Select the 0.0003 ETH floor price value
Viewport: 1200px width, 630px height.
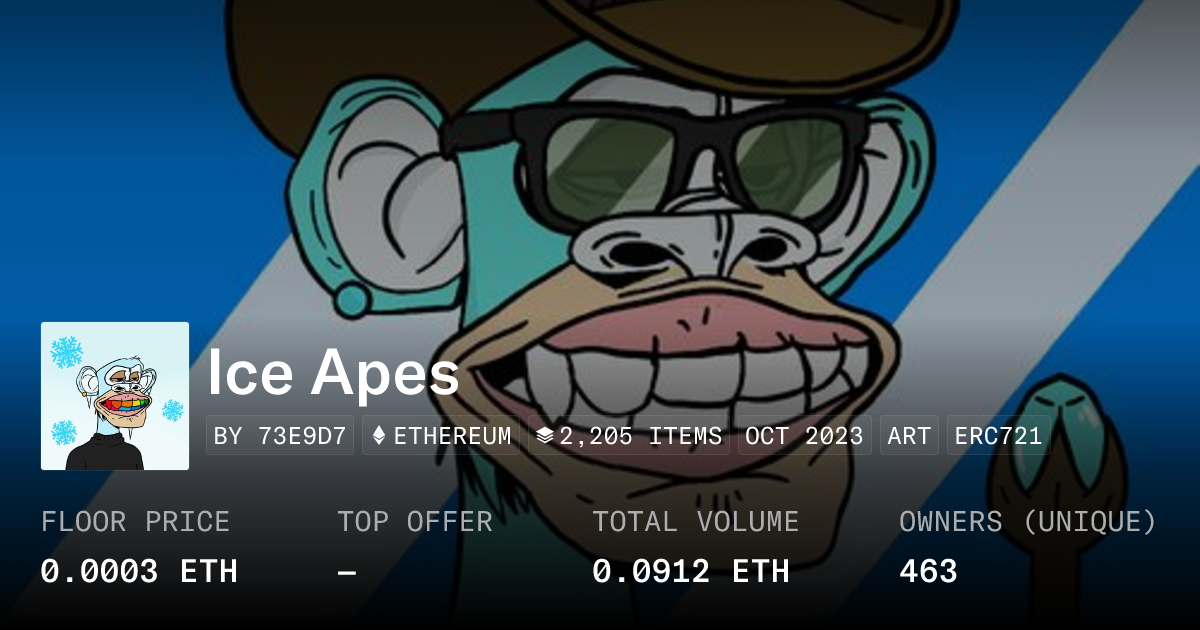point(139,572)
